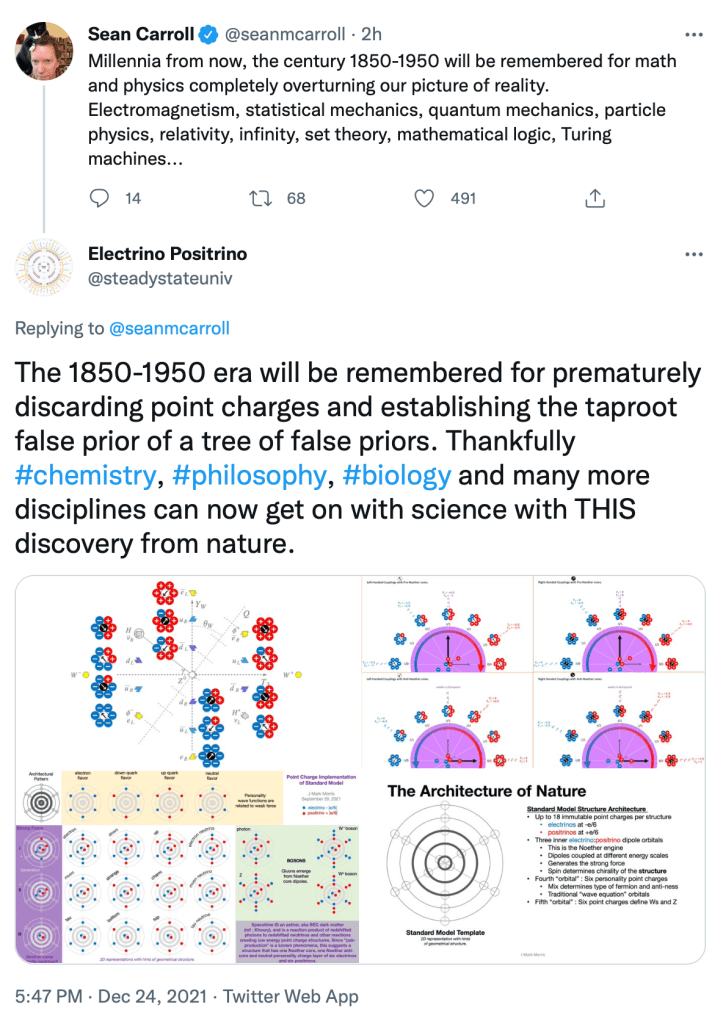
Task: Open more options on Electrino Positrino's tweet
Action: (x=692, y=255)
